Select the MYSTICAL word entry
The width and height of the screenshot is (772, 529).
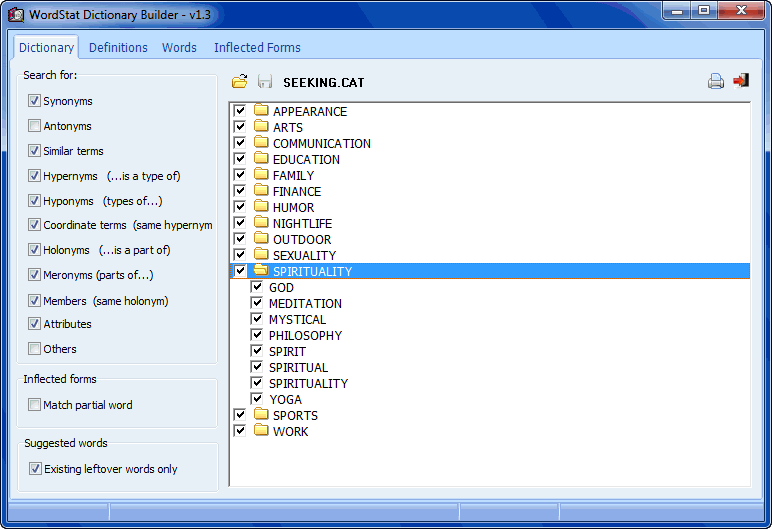297,320
